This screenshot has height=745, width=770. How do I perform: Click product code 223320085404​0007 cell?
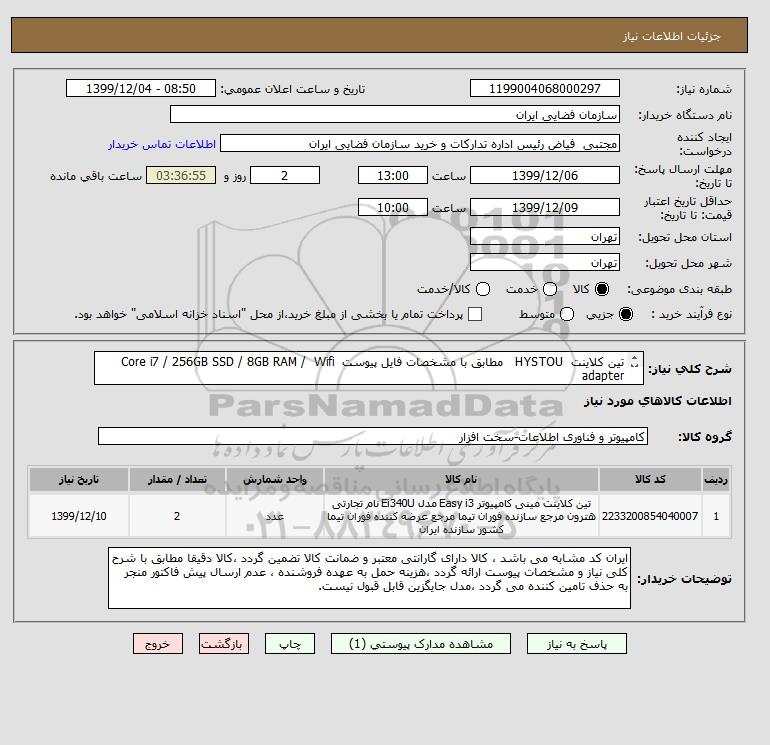click(650, 516)
